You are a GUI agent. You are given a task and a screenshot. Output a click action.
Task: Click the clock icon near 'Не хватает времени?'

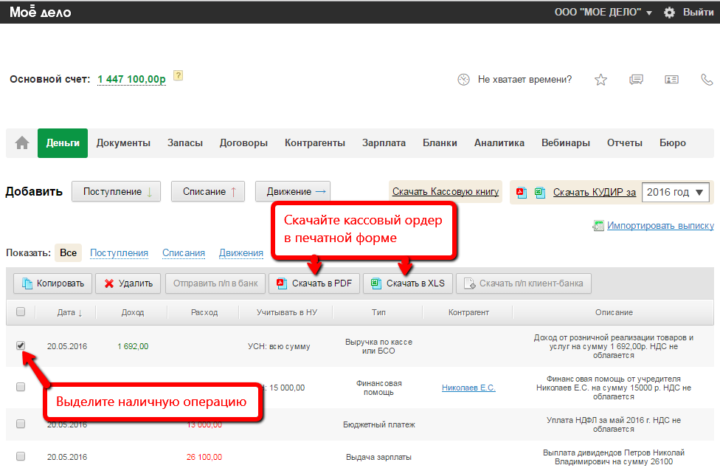[463, 79]
